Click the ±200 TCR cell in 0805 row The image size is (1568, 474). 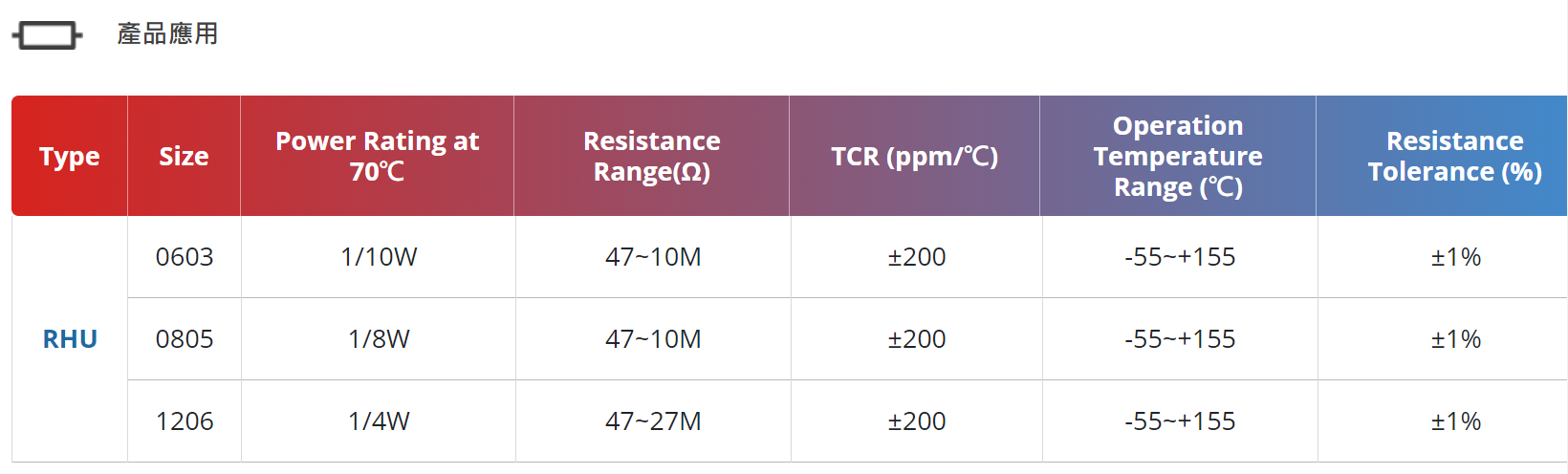(917, 339)
